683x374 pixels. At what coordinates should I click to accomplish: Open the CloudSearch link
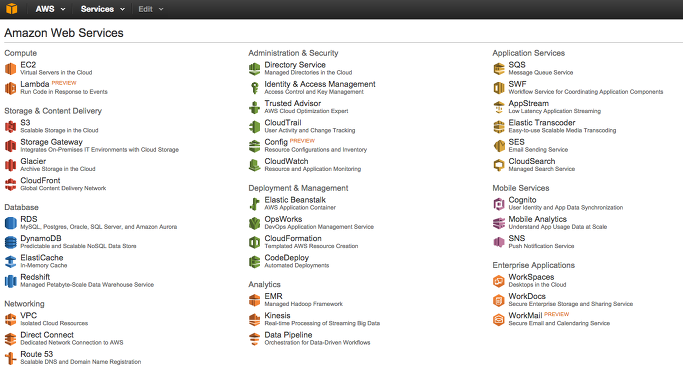pyautogui.click(x=531, y=161)
